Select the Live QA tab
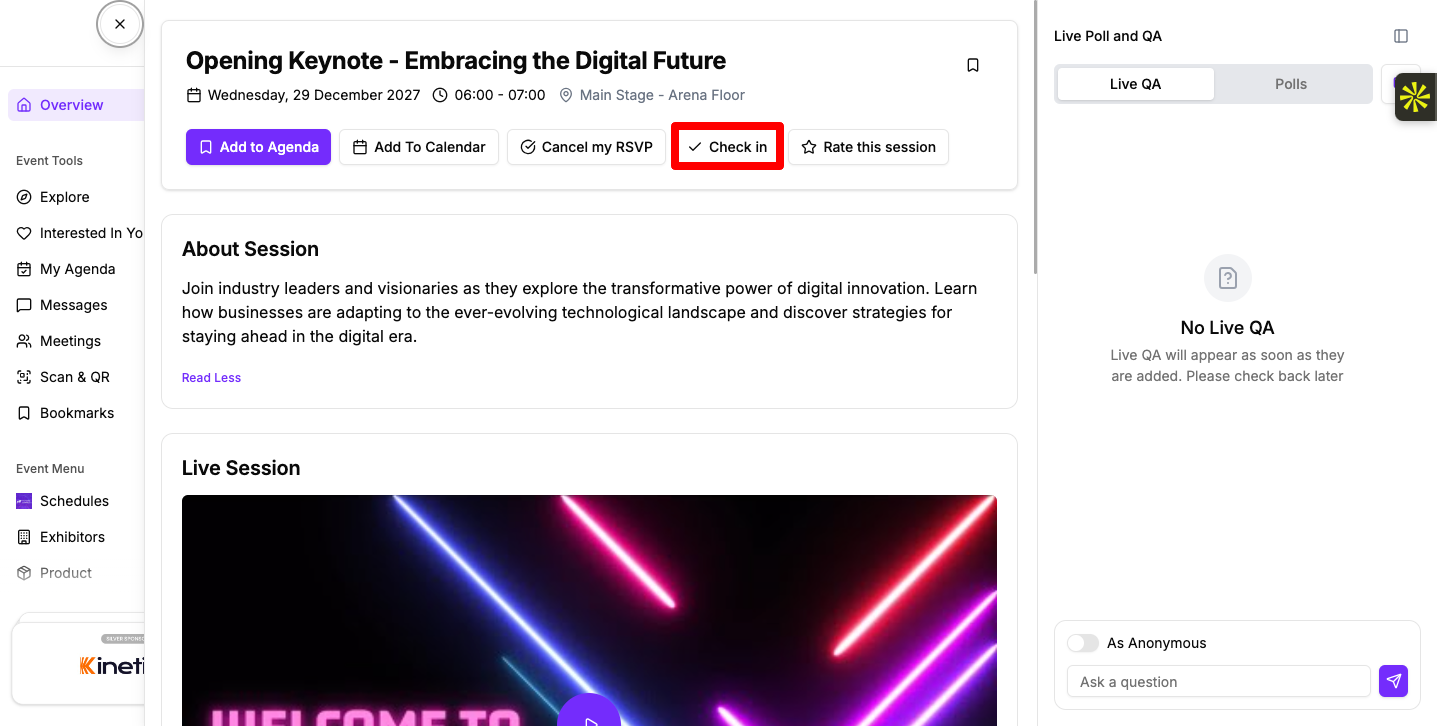1437x726 pixels. [x=1136, y=84]
